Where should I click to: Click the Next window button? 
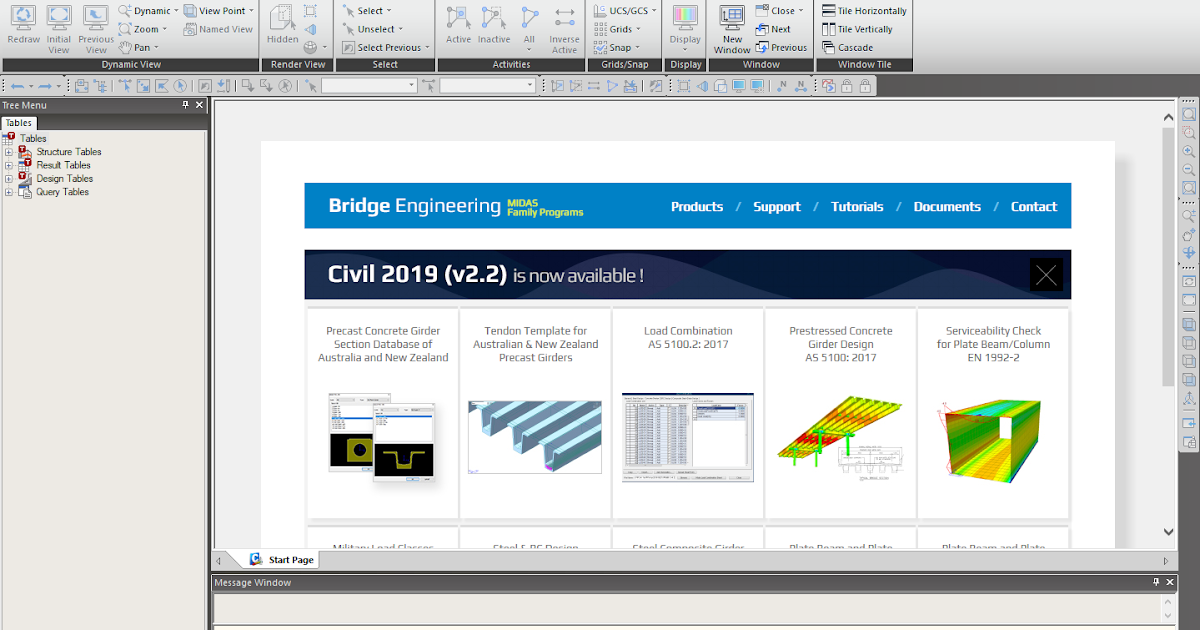(x=773, y=29)
